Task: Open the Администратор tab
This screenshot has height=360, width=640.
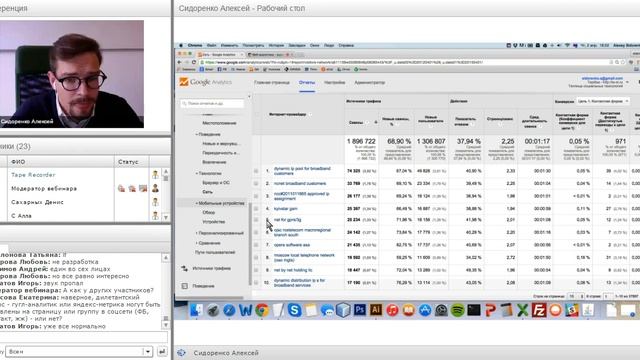Action: click(x=370, y=82)
